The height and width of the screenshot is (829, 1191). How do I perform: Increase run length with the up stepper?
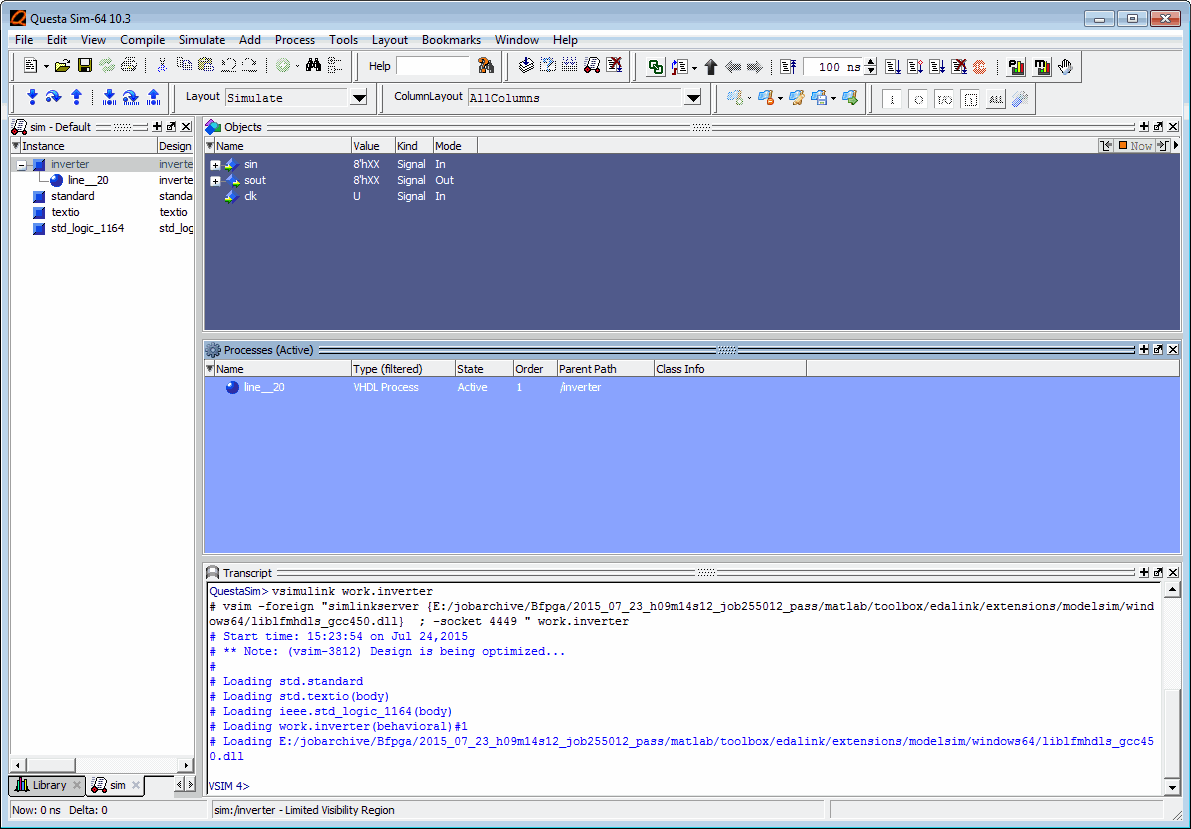(x=870, y=62)
